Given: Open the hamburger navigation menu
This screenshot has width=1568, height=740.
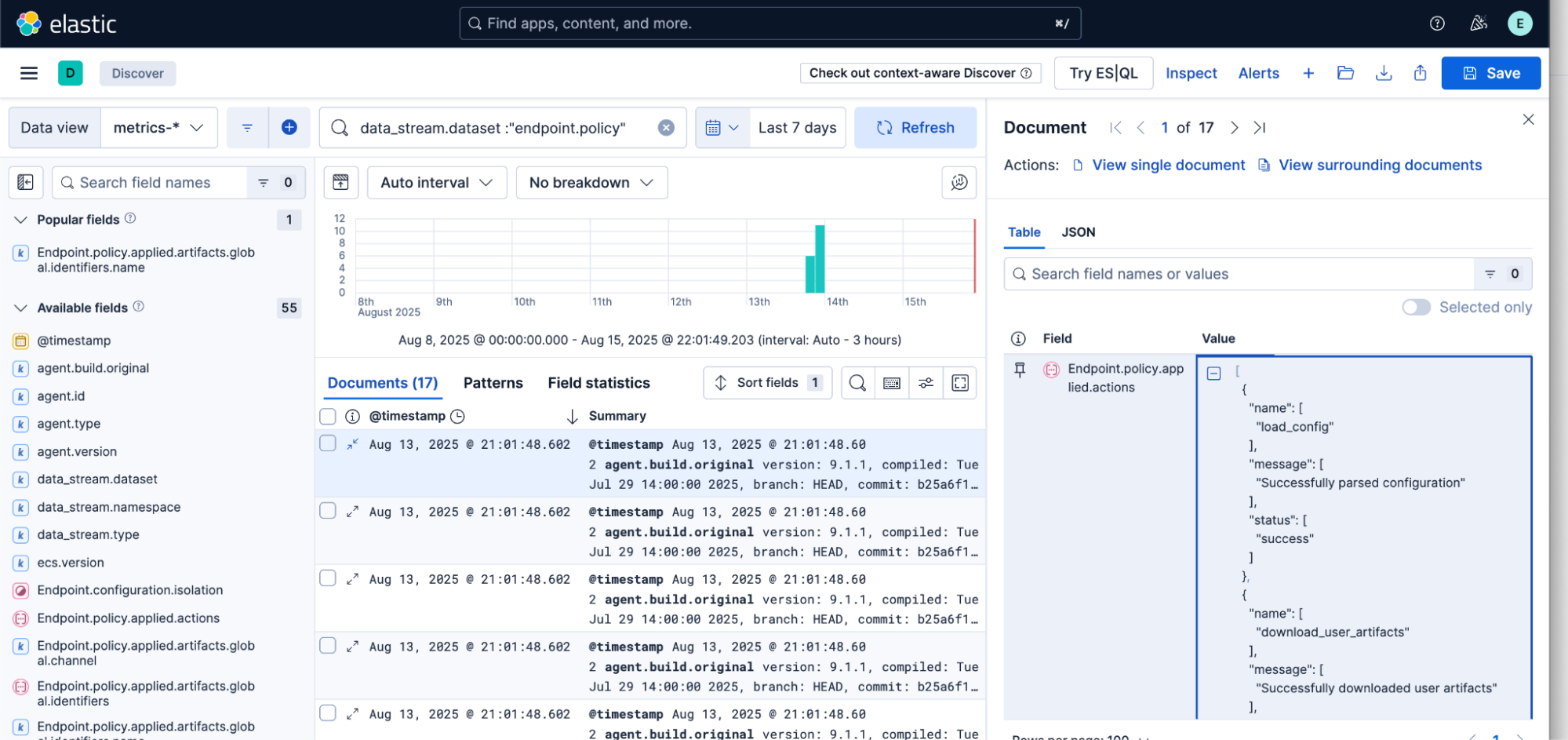Looking at the screenshot, I should coord(27,73).
